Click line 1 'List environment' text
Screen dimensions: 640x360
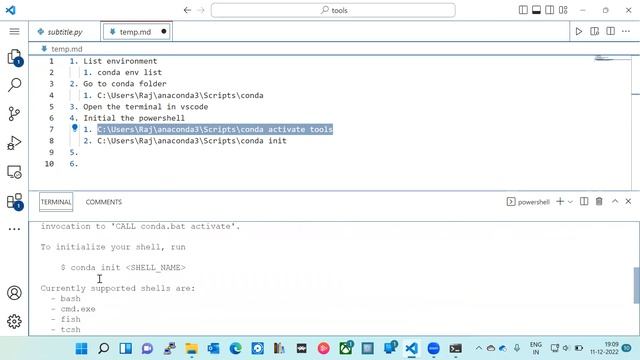(x=120, y=61)
